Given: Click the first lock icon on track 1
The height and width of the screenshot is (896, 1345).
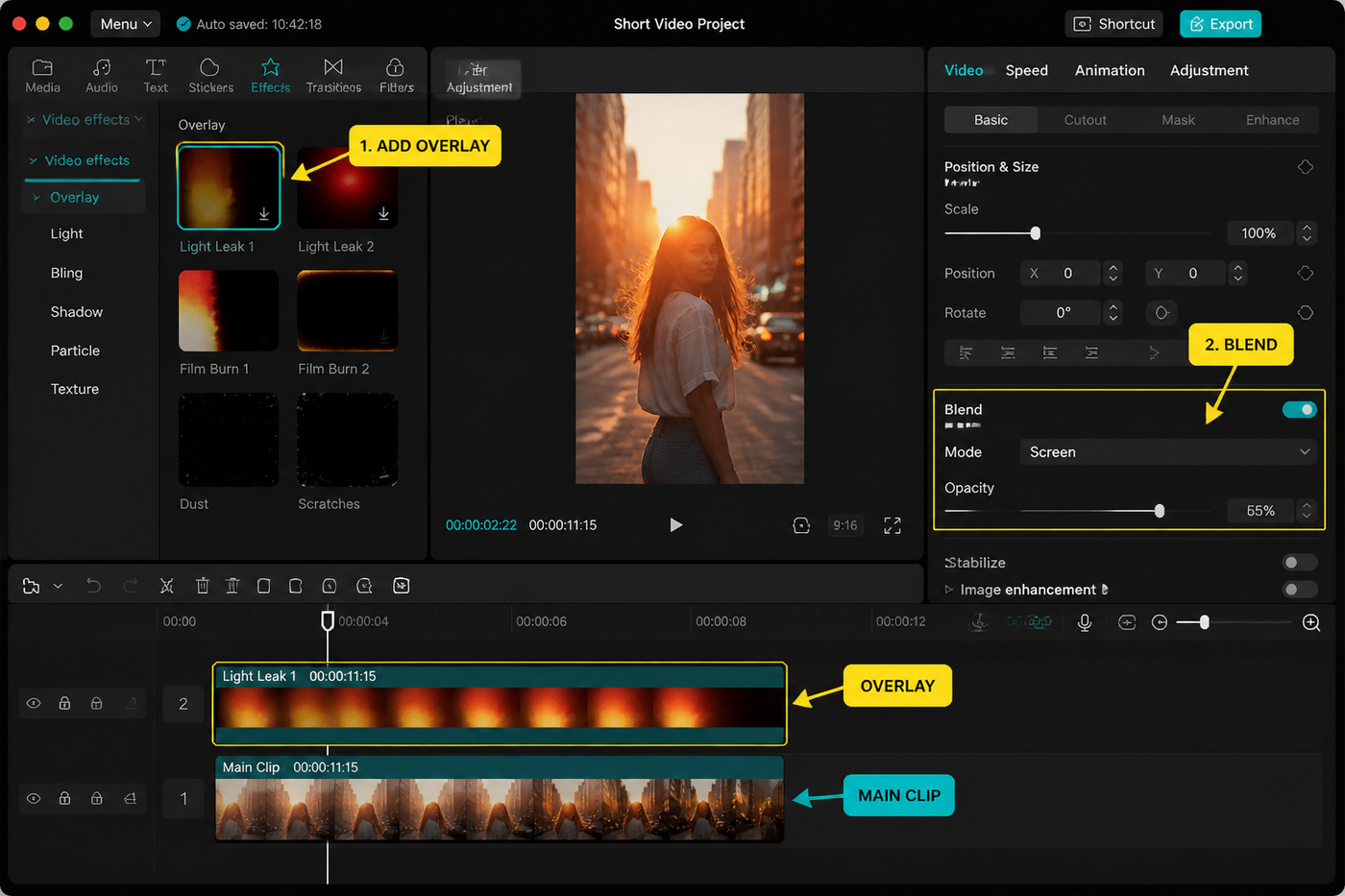Looking at the screenshot, I should point(64,799).
